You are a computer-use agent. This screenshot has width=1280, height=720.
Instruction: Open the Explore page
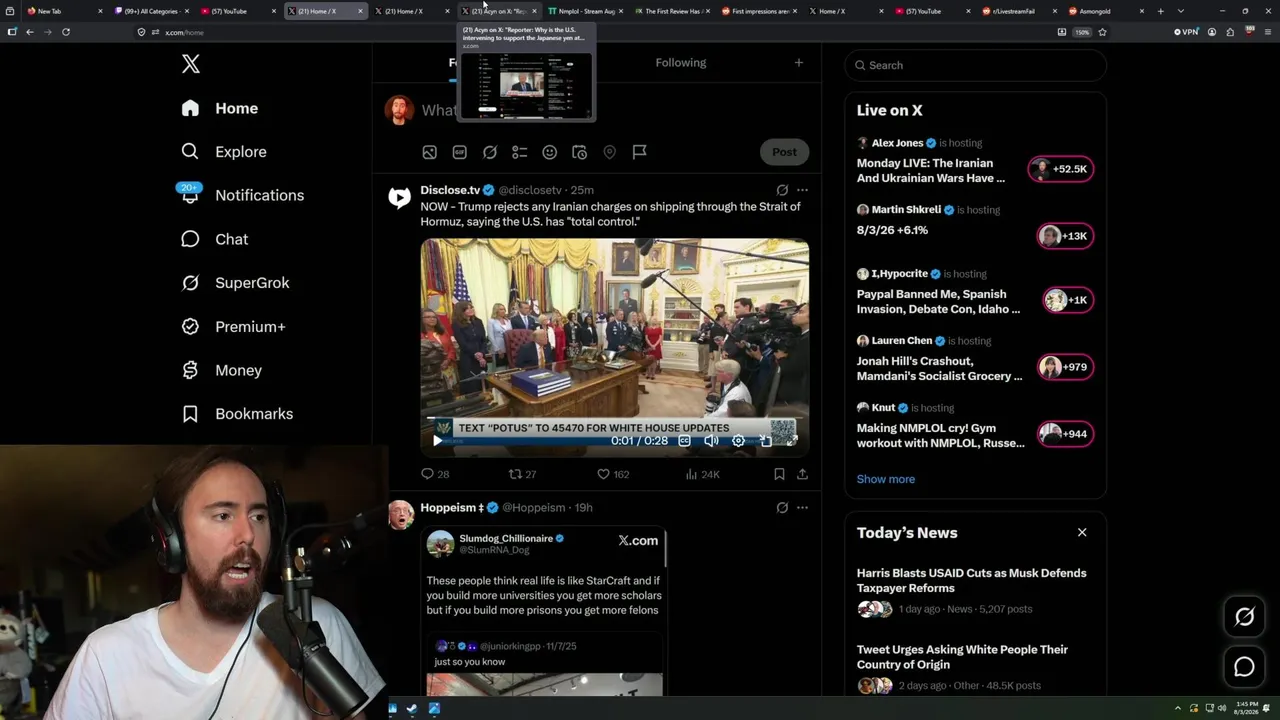click(224, 152)
